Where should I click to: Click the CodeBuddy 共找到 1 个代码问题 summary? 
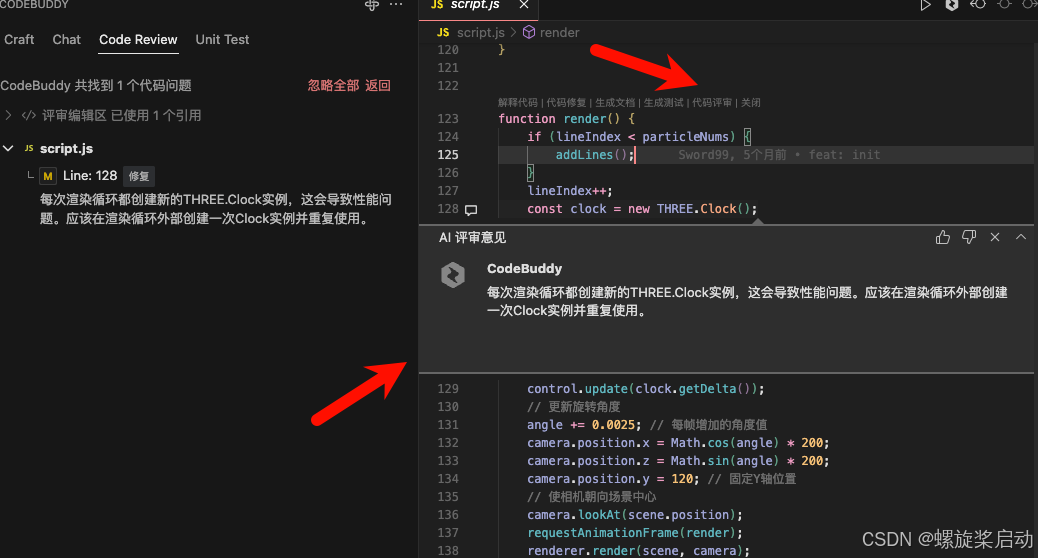[x=96, y=85]
